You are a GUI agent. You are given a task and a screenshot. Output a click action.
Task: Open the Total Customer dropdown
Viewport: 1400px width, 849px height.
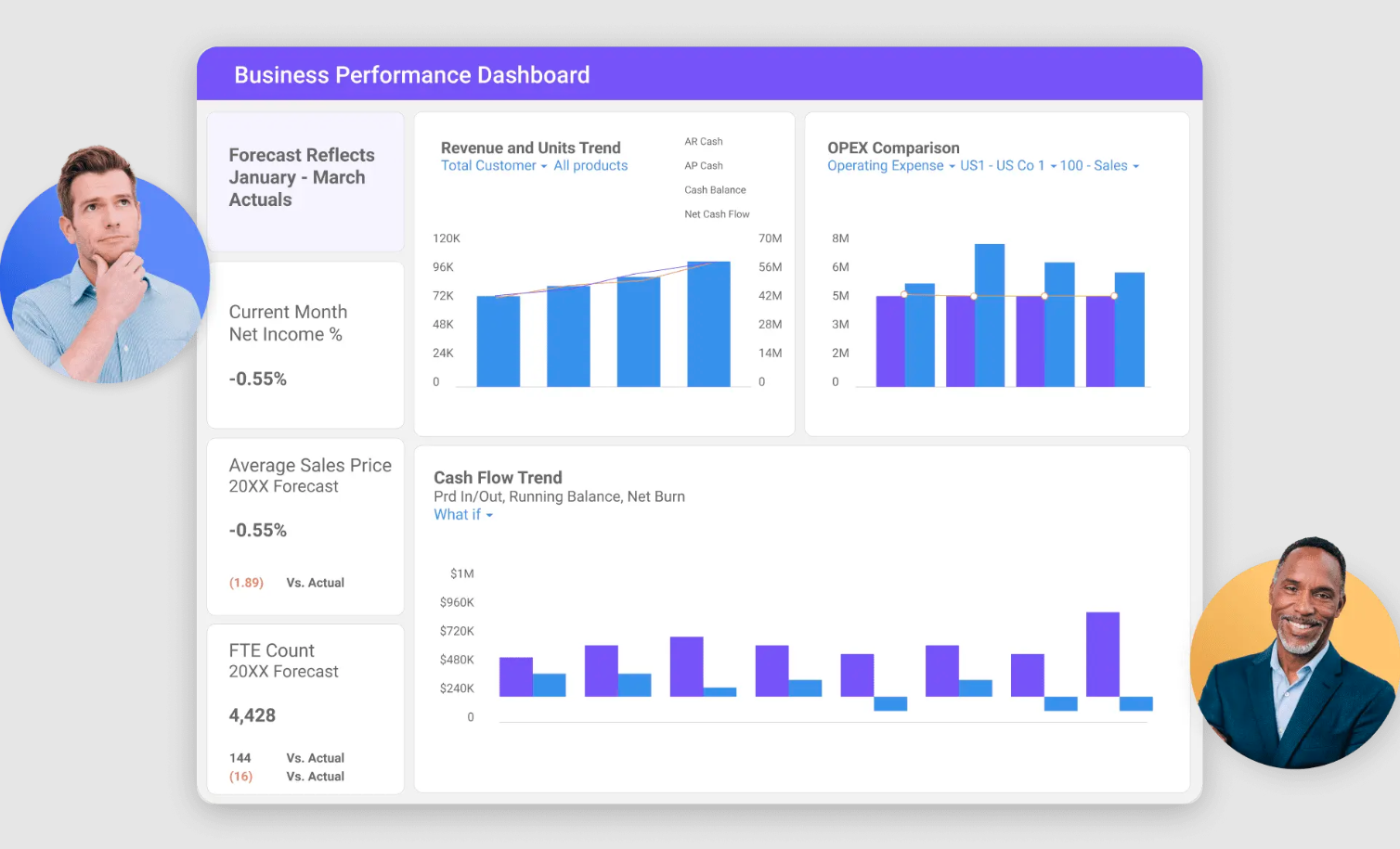coord(493,166)
